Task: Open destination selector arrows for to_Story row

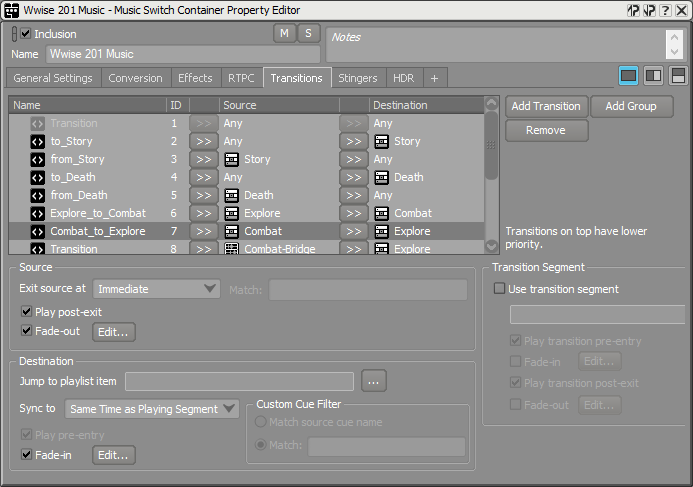Action: (x=354, y=141)
